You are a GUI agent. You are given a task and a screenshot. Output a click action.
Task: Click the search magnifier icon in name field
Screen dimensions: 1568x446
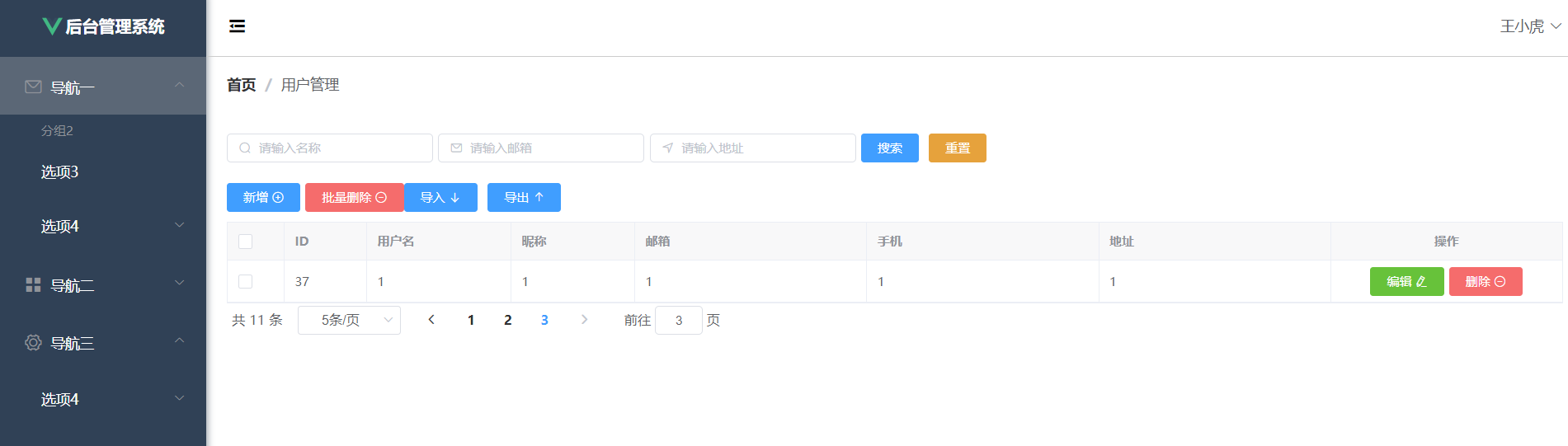(x=245, y=148)
